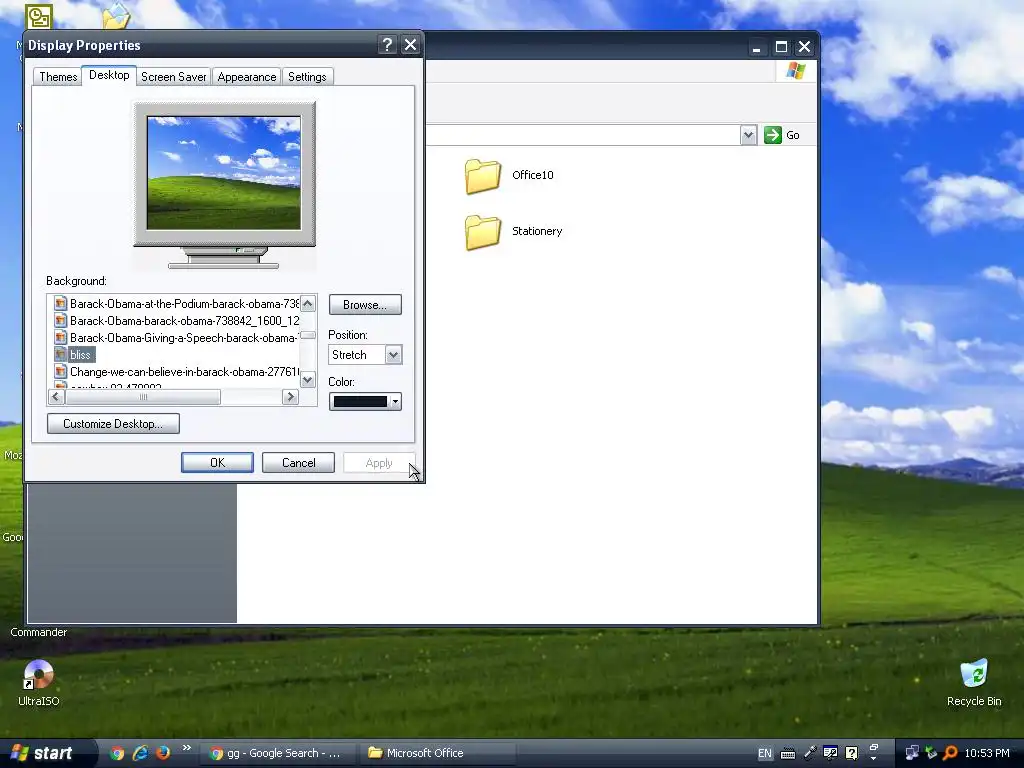1024x768 pixels.
Task: Click the Windows flag logo in Explorer
Action: coord(795,71)
